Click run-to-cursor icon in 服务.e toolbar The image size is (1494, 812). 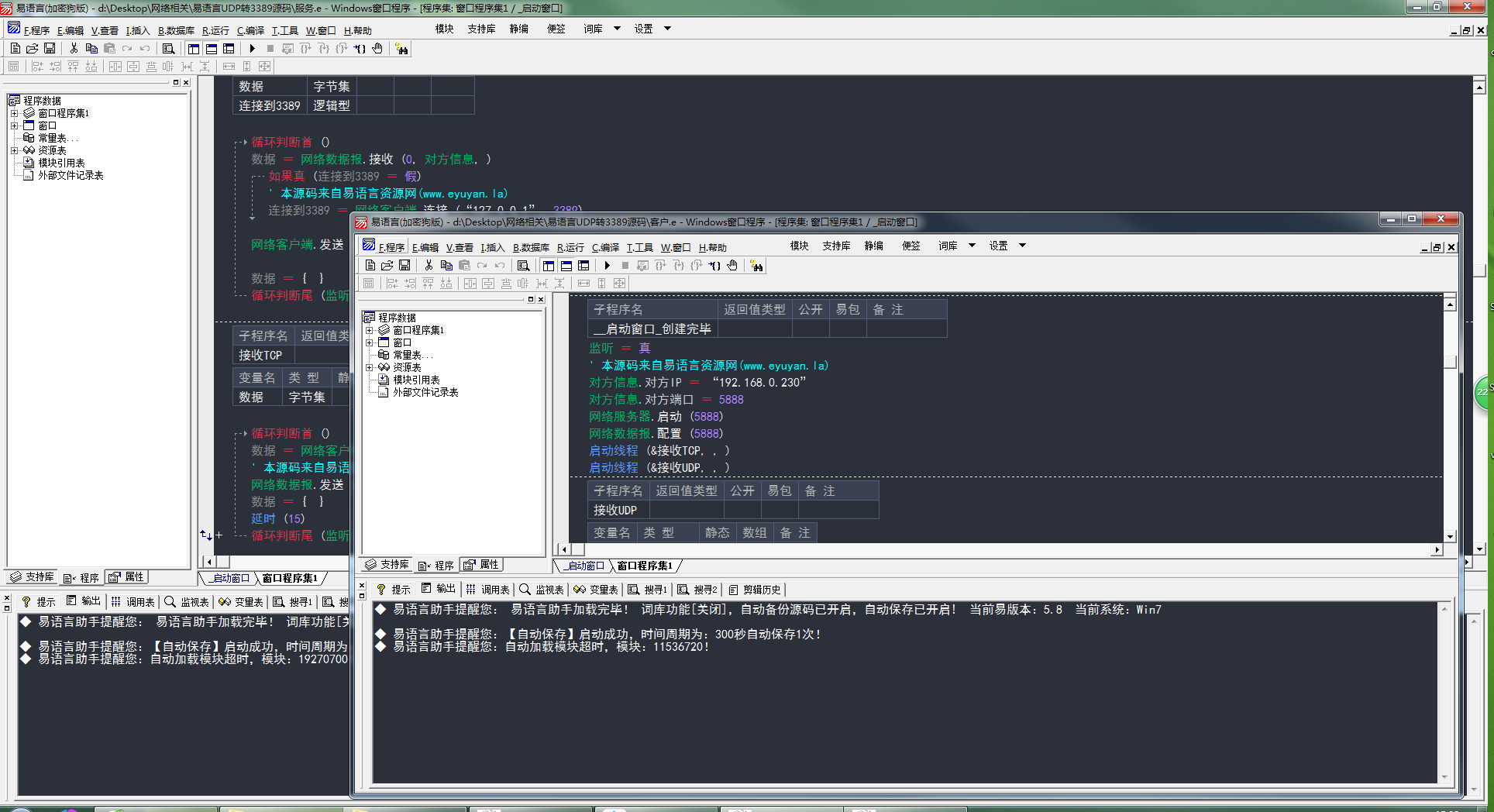(x=360, y=48)
